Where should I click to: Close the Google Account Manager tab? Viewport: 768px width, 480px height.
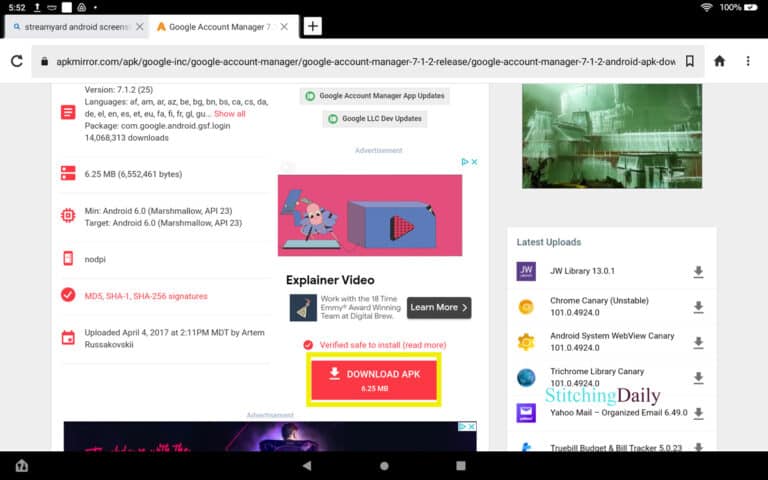click(x=284, y=27)
